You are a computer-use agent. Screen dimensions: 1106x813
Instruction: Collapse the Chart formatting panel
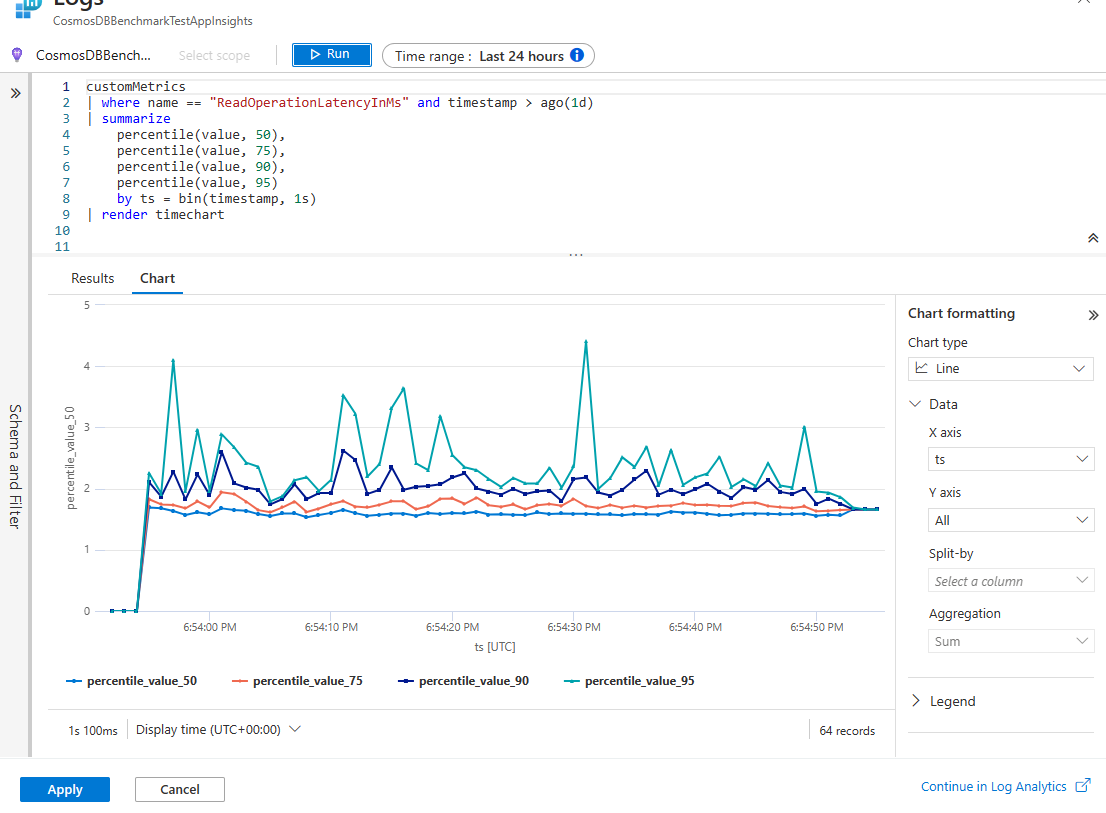(x=1093, y=314)
